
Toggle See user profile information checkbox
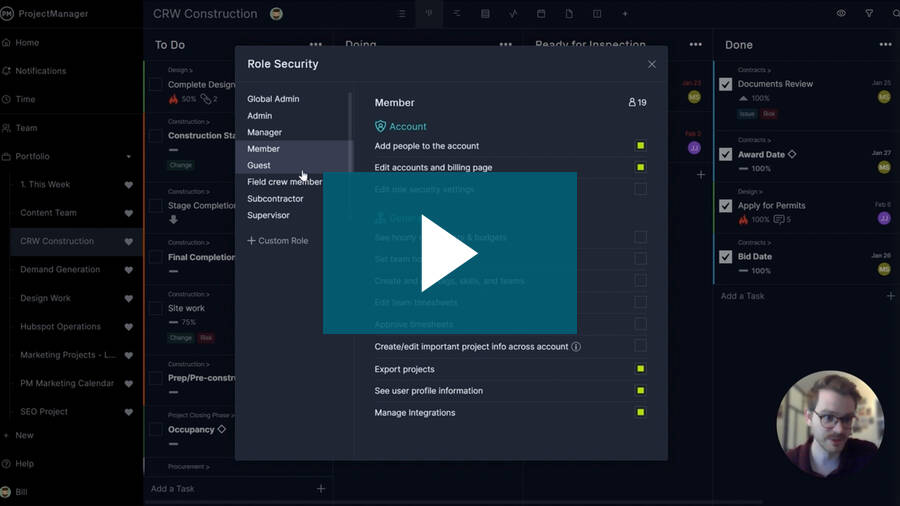[x=640, y=390]
